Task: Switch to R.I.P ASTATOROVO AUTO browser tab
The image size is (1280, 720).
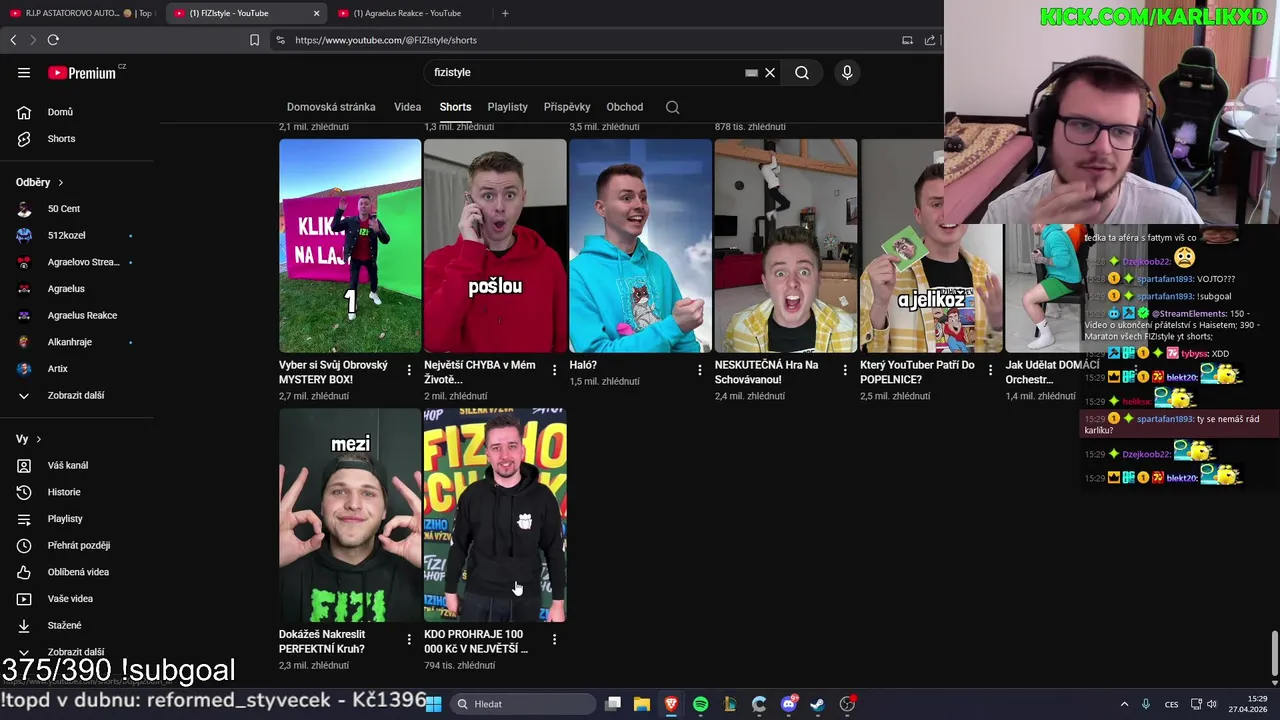Action: (x=81, y=13)
